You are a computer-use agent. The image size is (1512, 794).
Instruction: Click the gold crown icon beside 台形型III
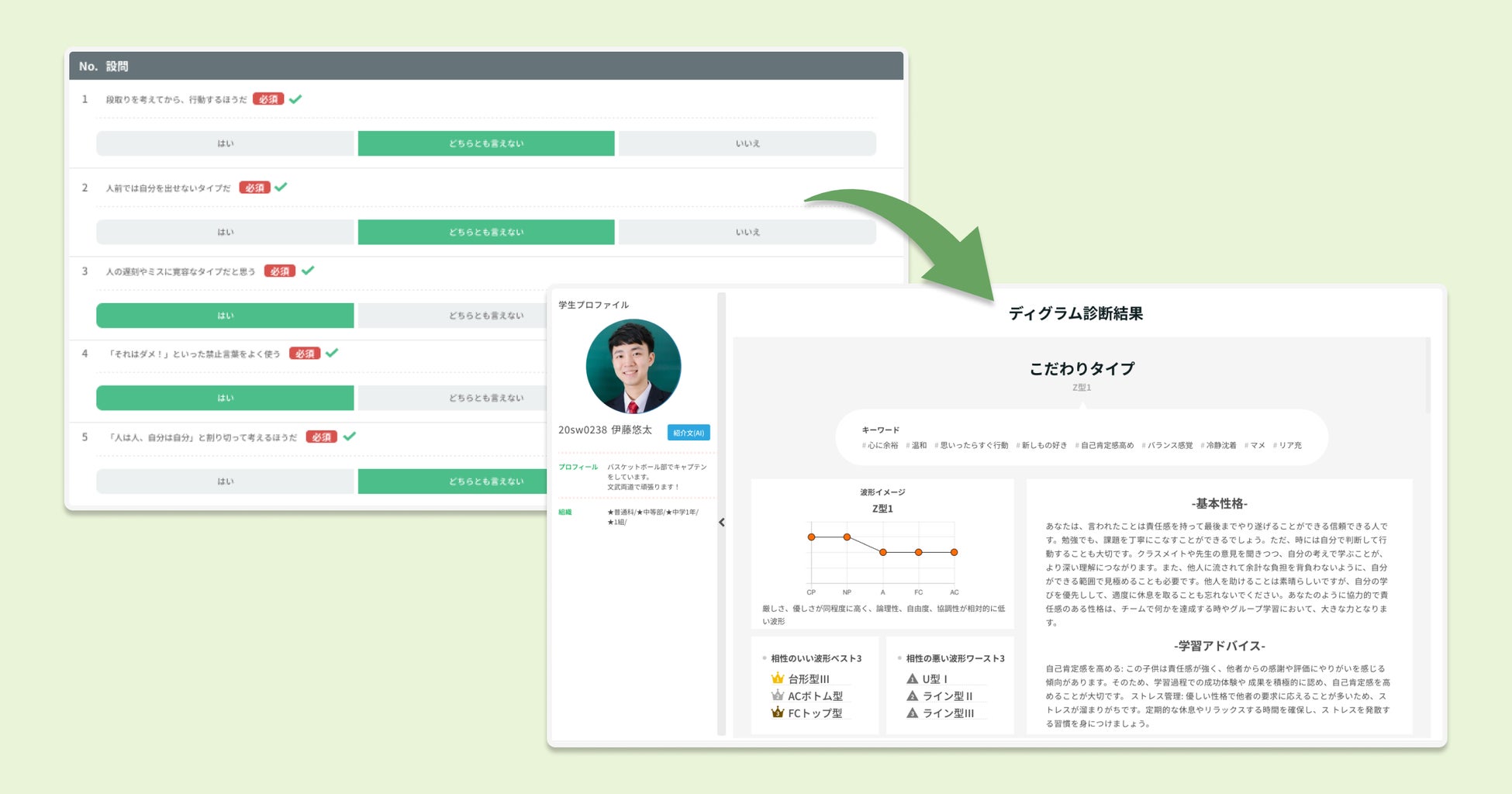[778, 678]
